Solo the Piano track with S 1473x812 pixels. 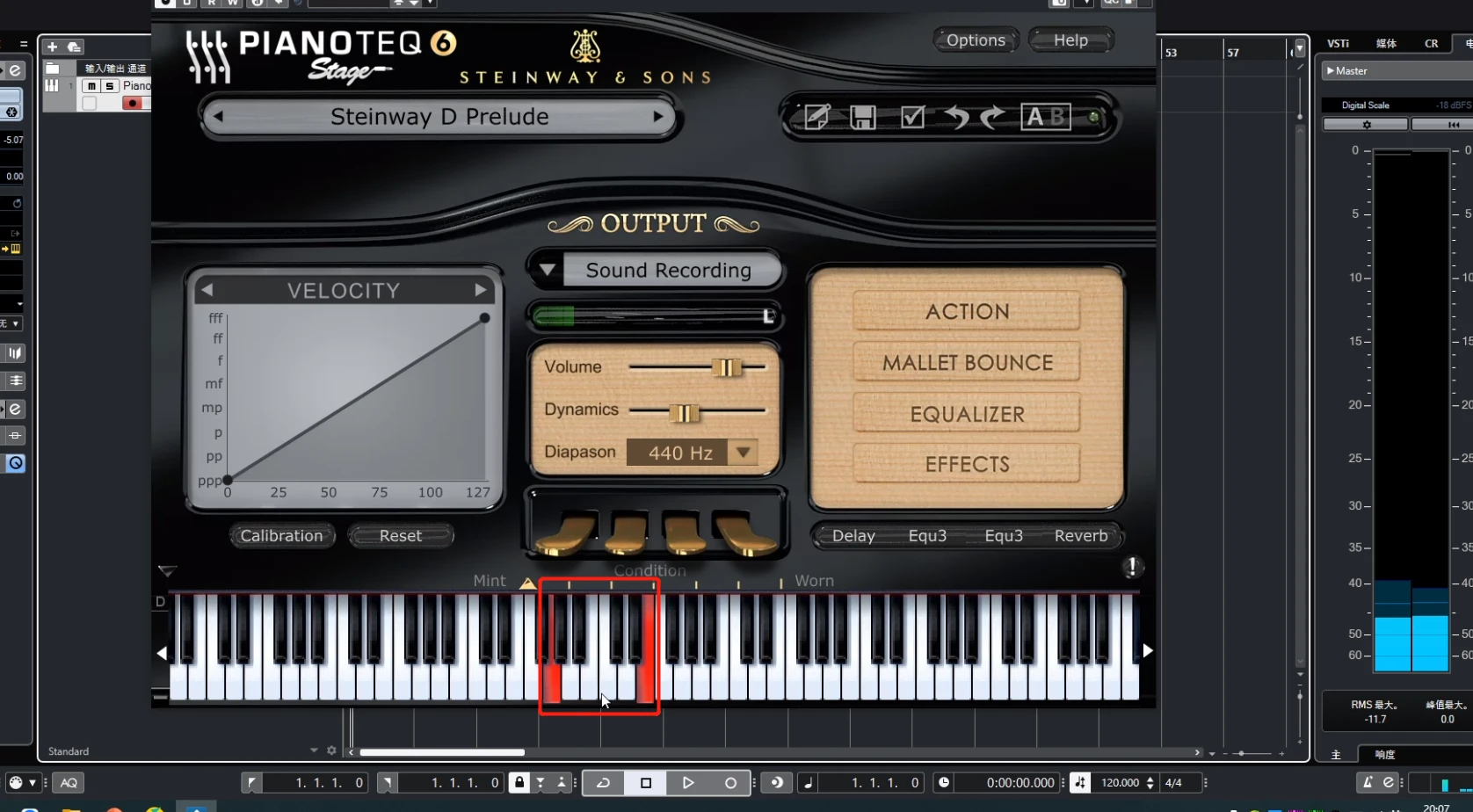(110, 85)
